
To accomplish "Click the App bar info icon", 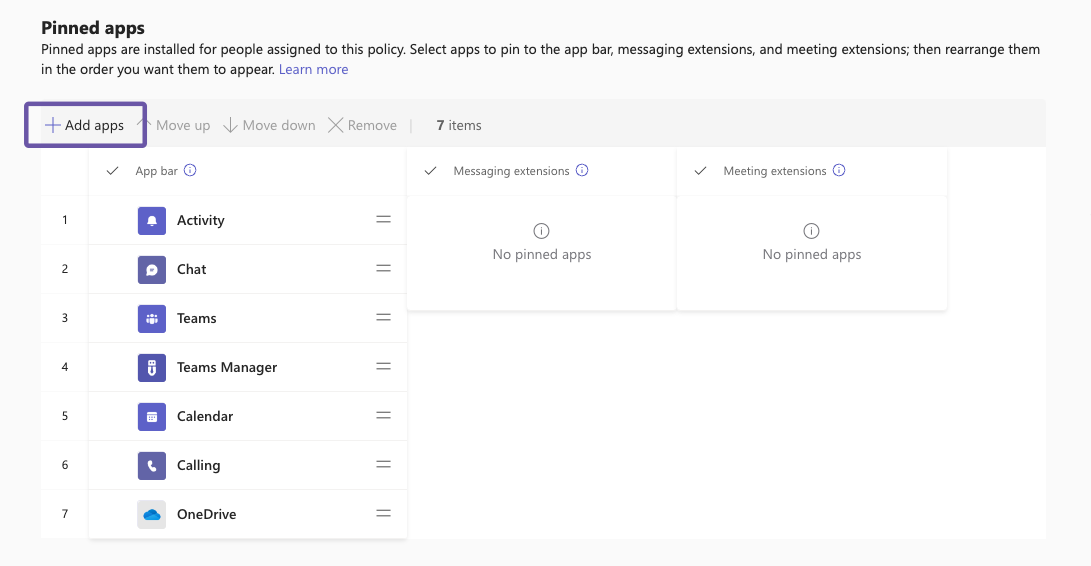I will [190, 171].
